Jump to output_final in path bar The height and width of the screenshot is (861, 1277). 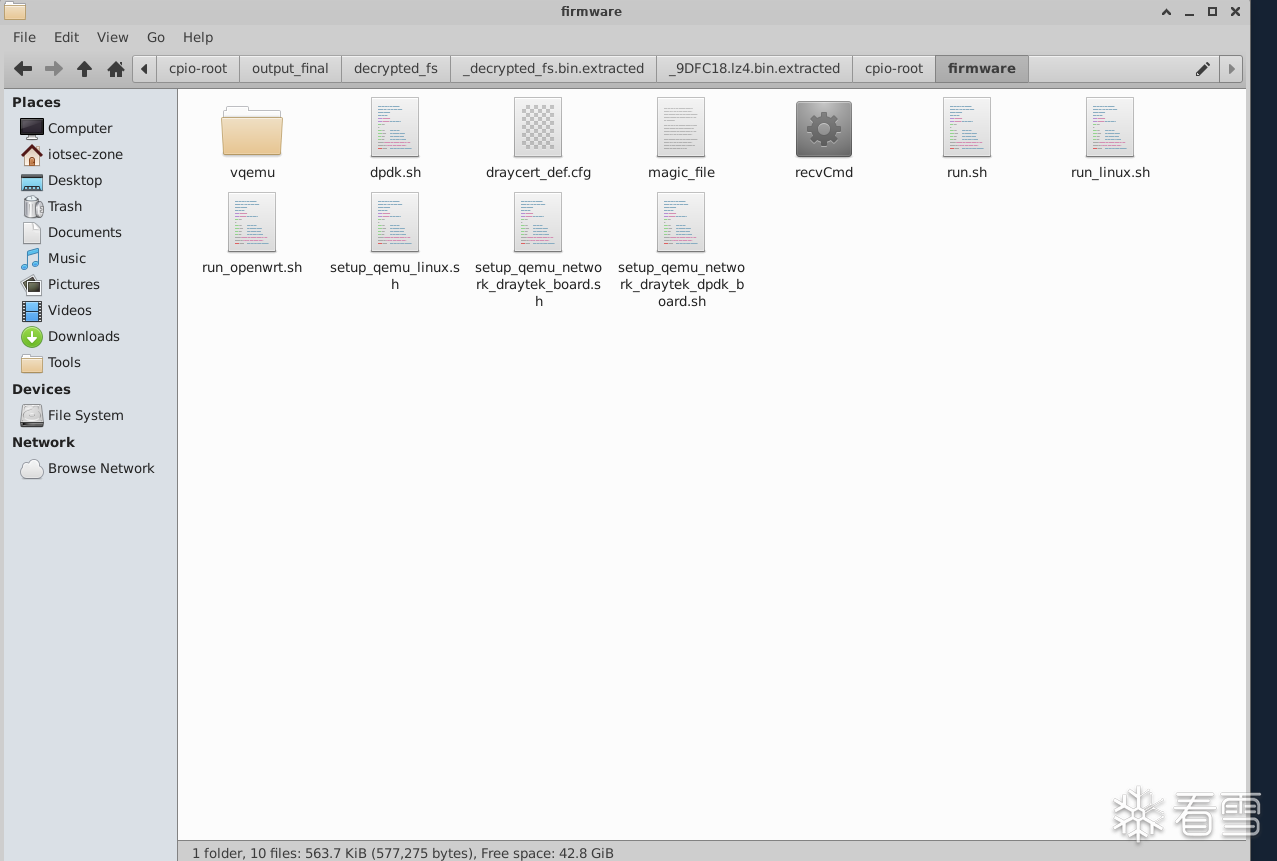click(x=290, y=69)
